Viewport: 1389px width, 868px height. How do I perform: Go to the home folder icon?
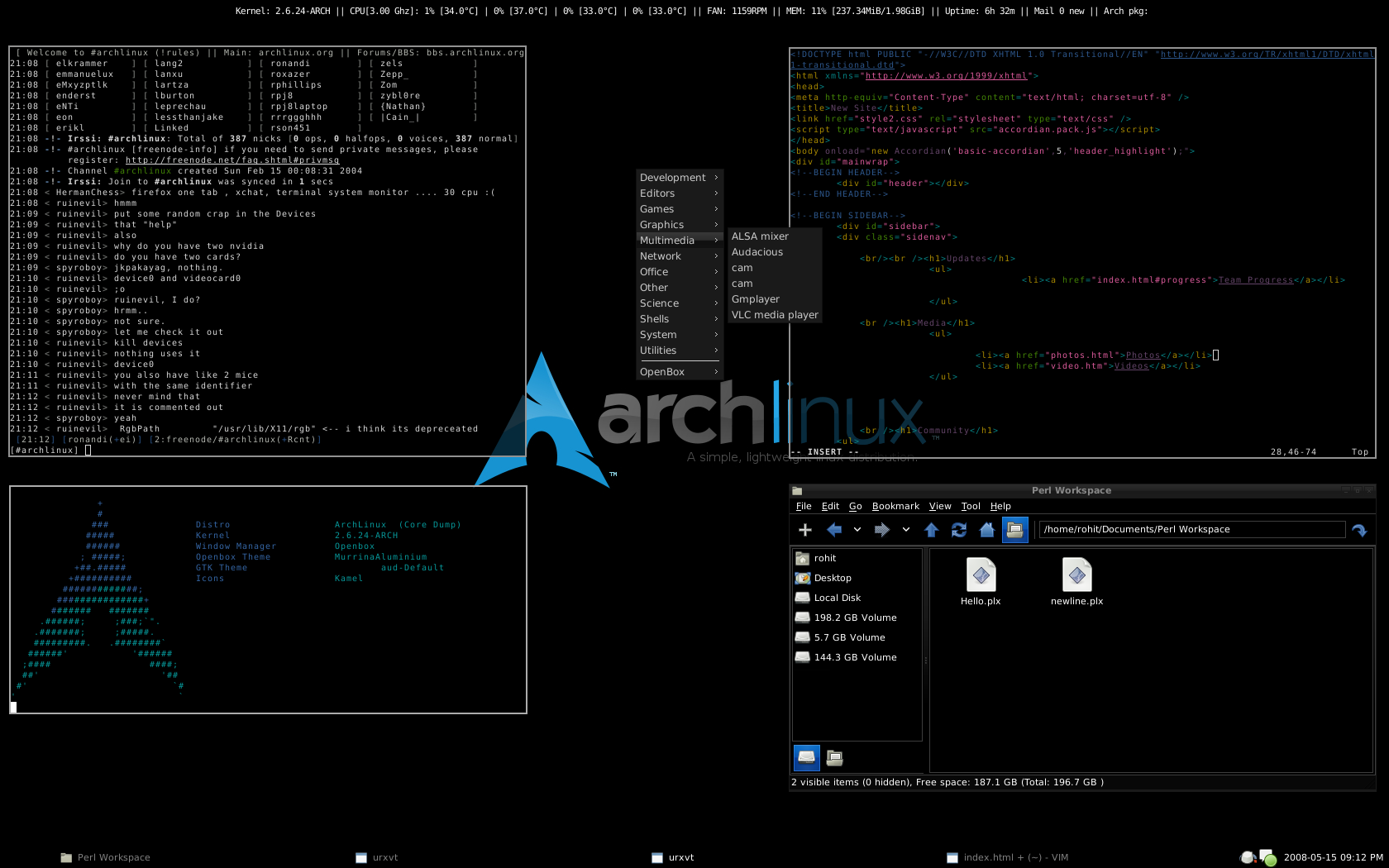pos(987,530)
